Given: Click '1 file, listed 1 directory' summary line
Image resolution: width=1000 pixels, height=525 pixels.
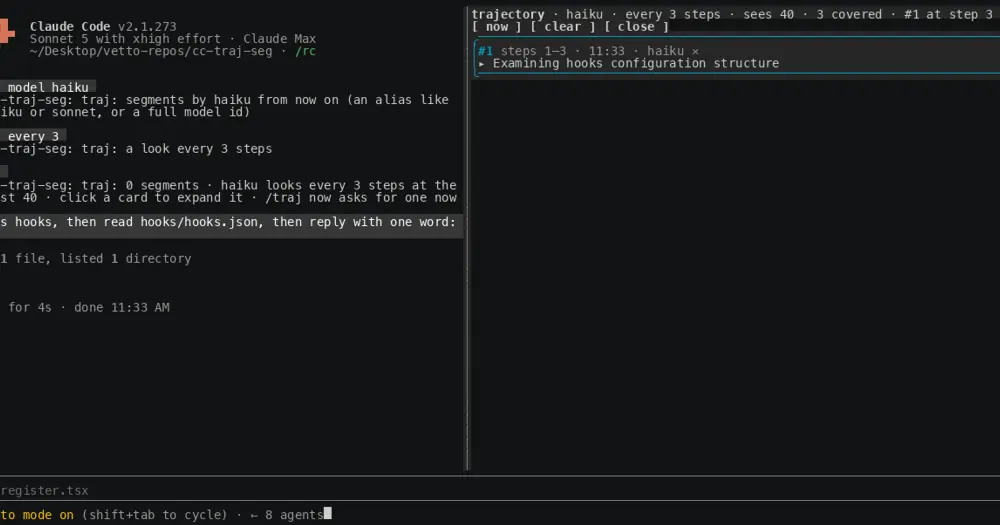Looking at the screenshot, I should pos(96,258).
